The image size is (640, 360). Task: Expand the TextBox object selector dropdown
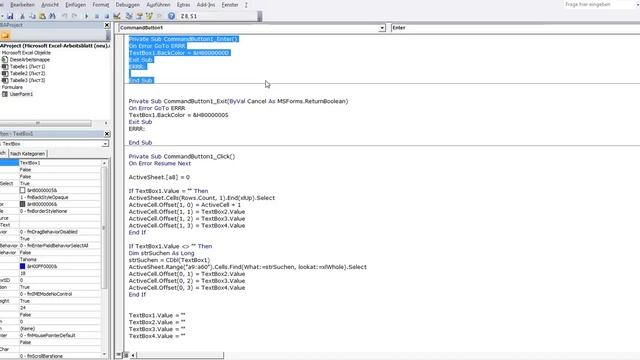[105, 144]
